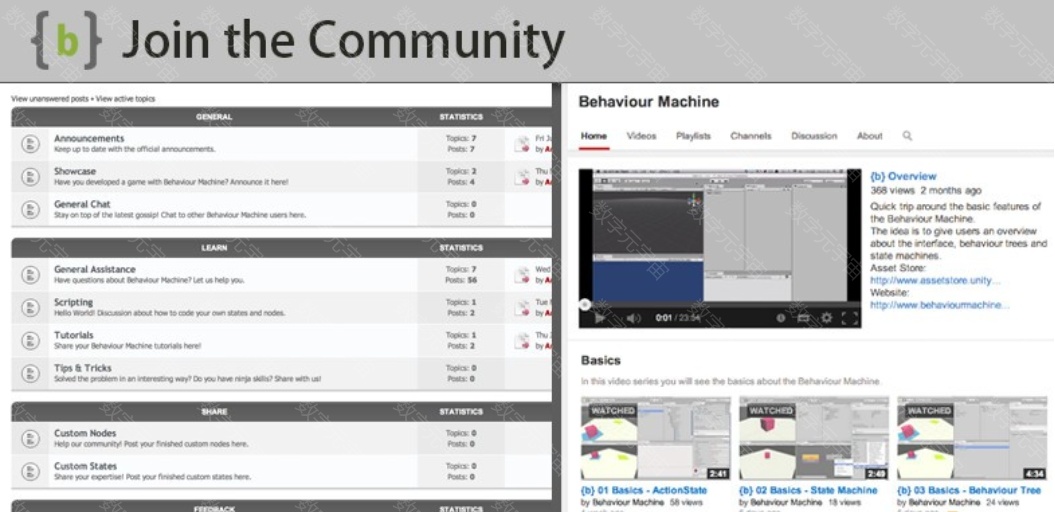Follow the assetstore.unity link in the description
Viewport: 1055px width, 512px height.
coord(935,280)
